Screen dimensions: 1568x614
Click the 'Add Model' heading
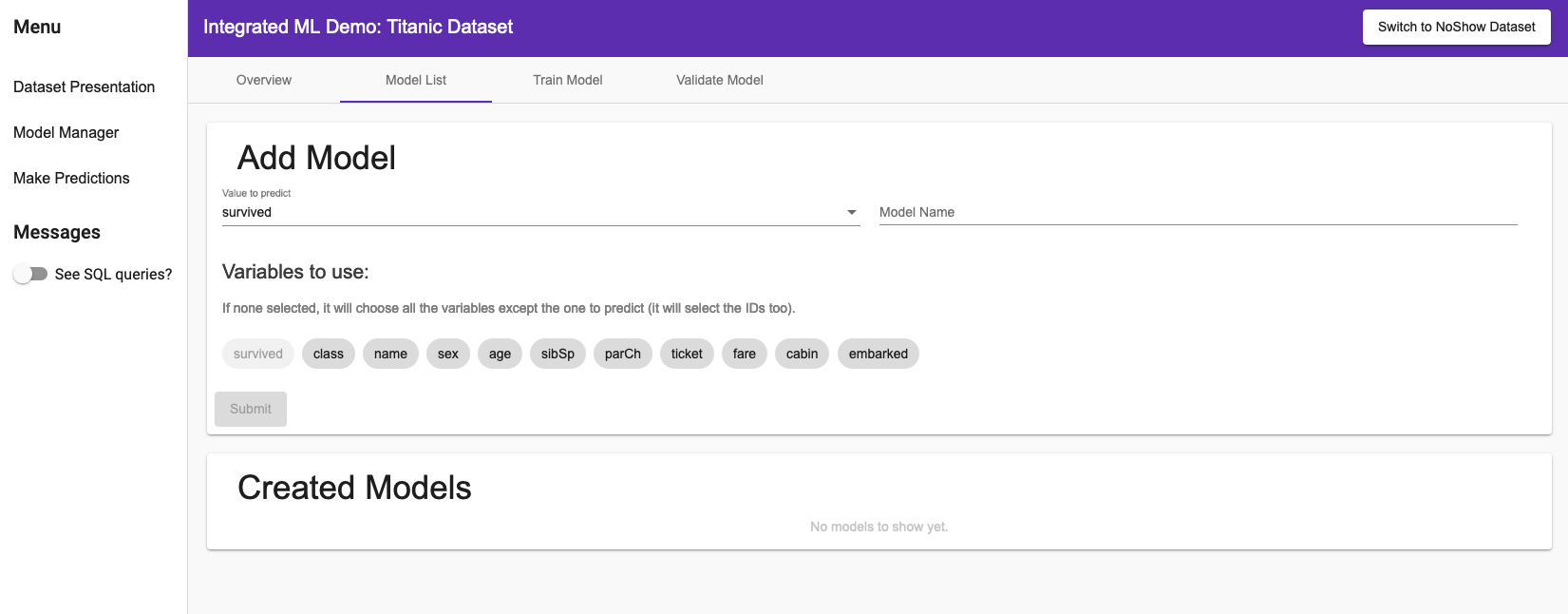[x=316, y=158]
